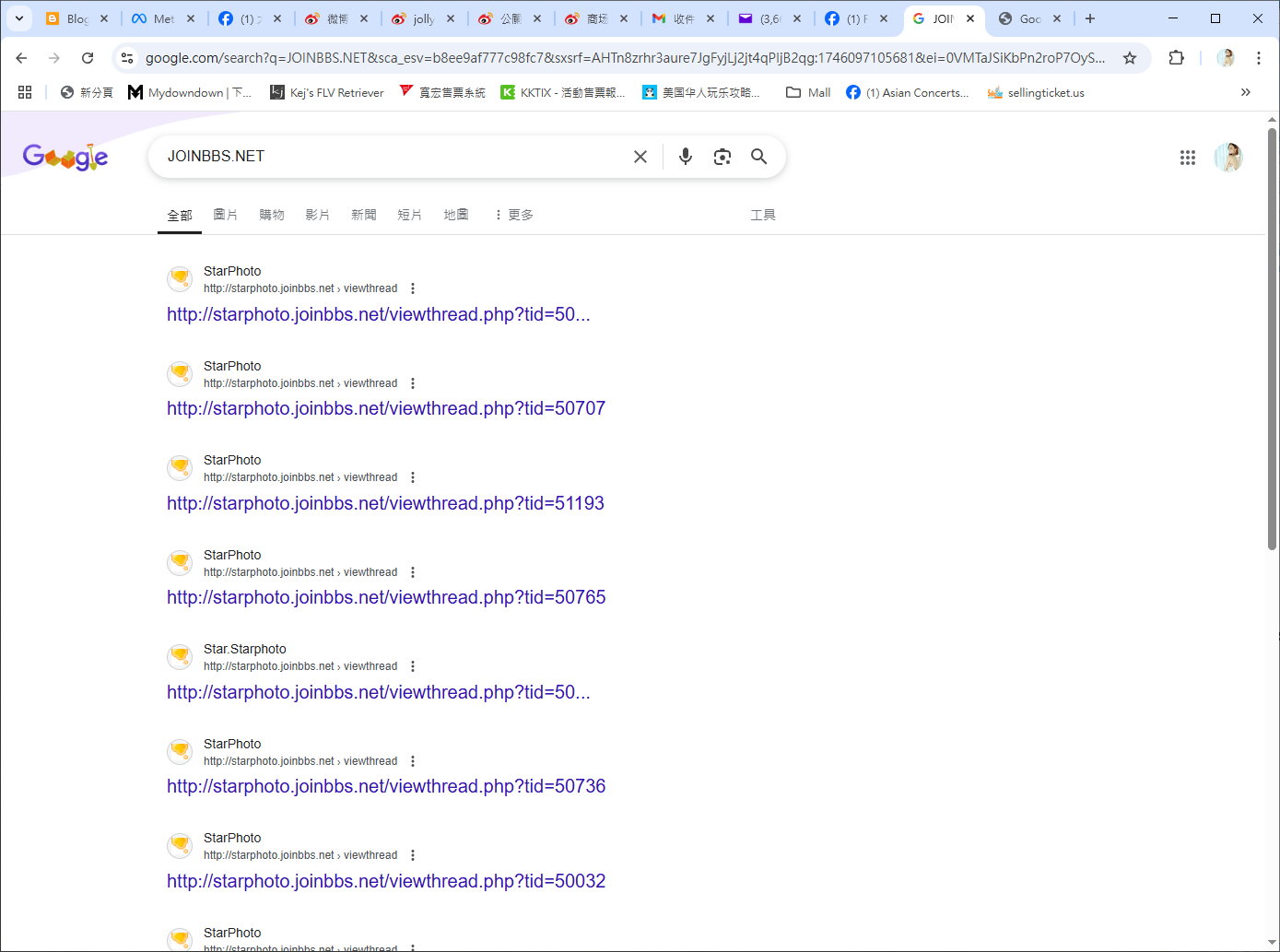Click the browser back arrow
The image size is (1280, 952).
[21, 58]
